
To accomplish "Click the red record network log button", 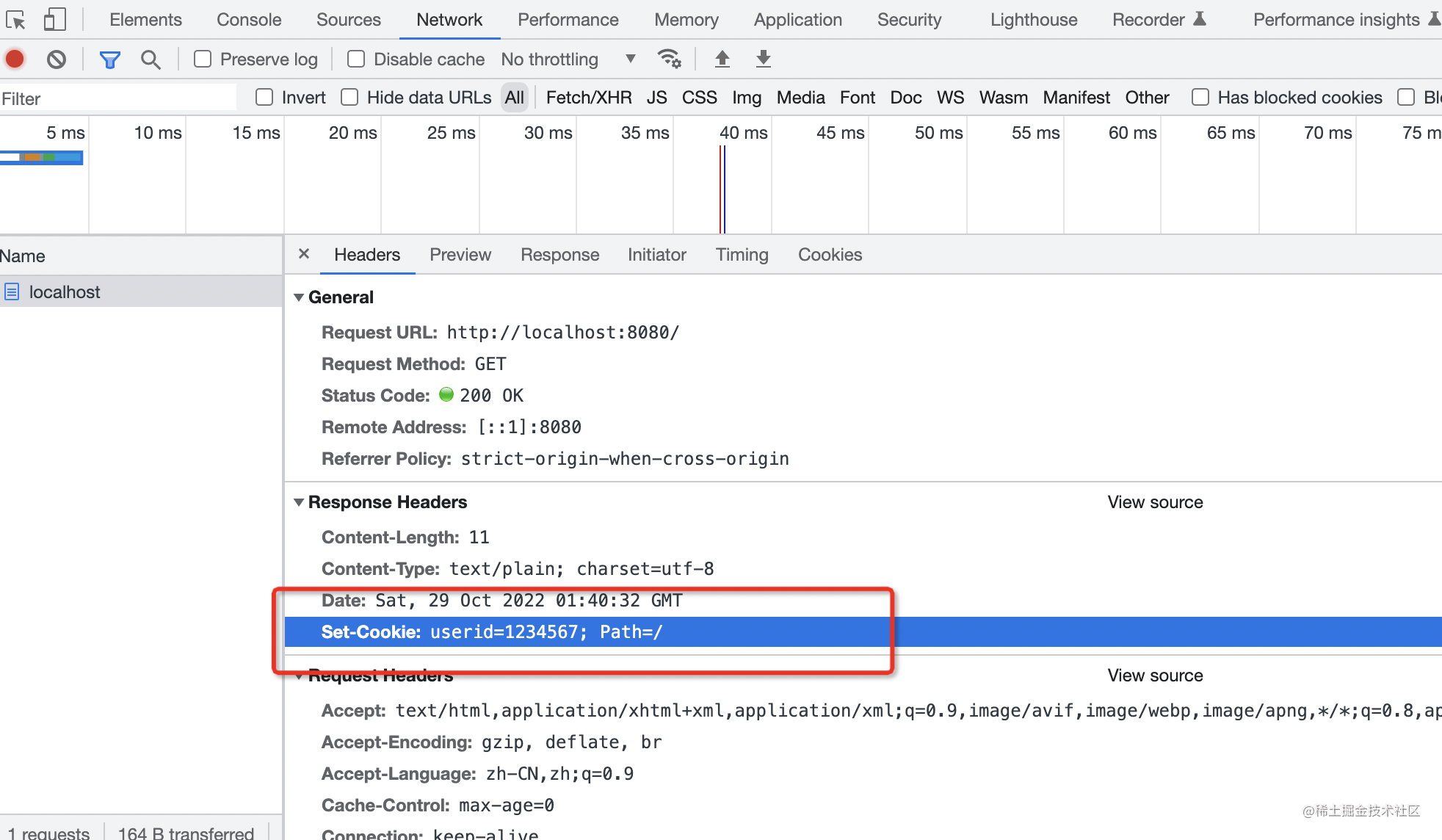I will point(15,59).
